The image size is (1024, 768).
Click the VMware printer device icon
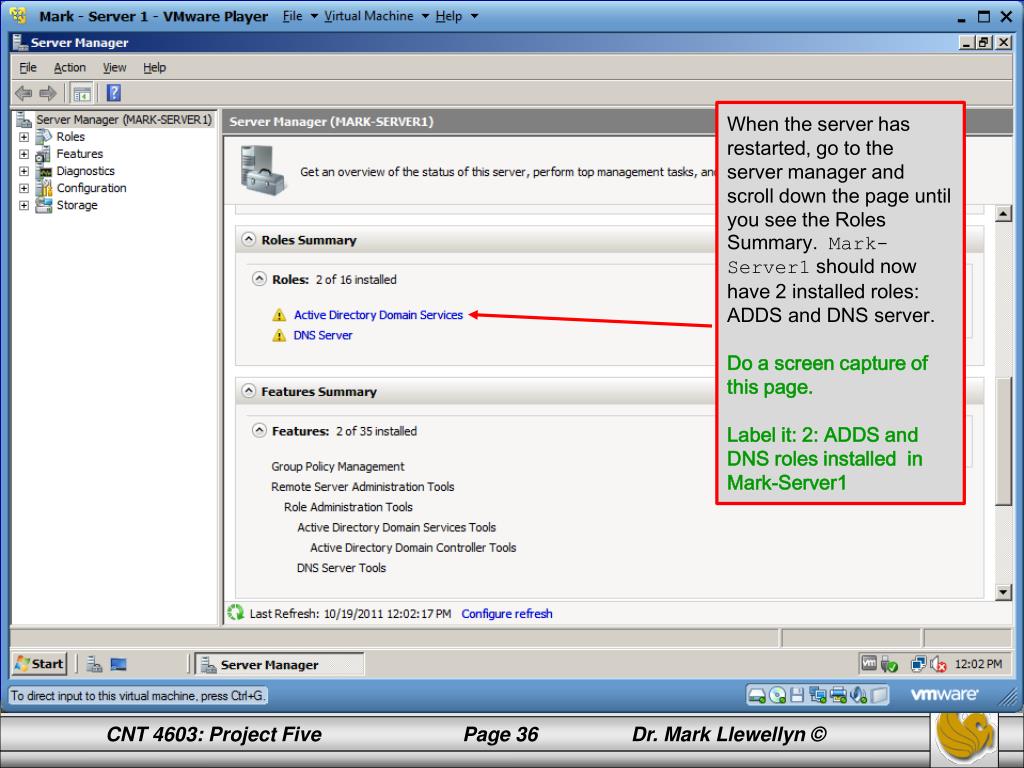click(x=839, y=695)
